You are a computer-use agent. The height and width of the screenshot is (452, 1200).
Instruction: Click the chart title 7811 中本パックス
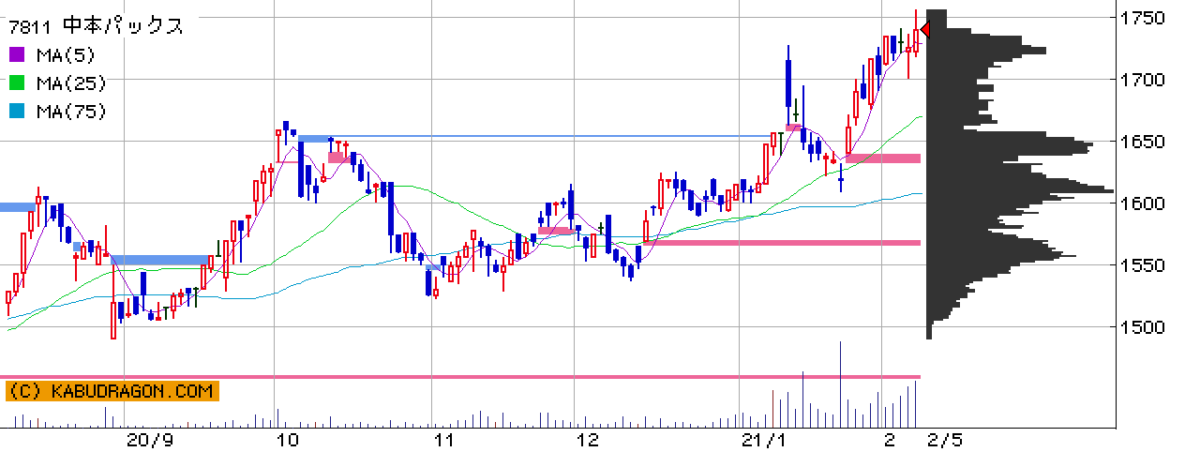(x=96, y=26)
